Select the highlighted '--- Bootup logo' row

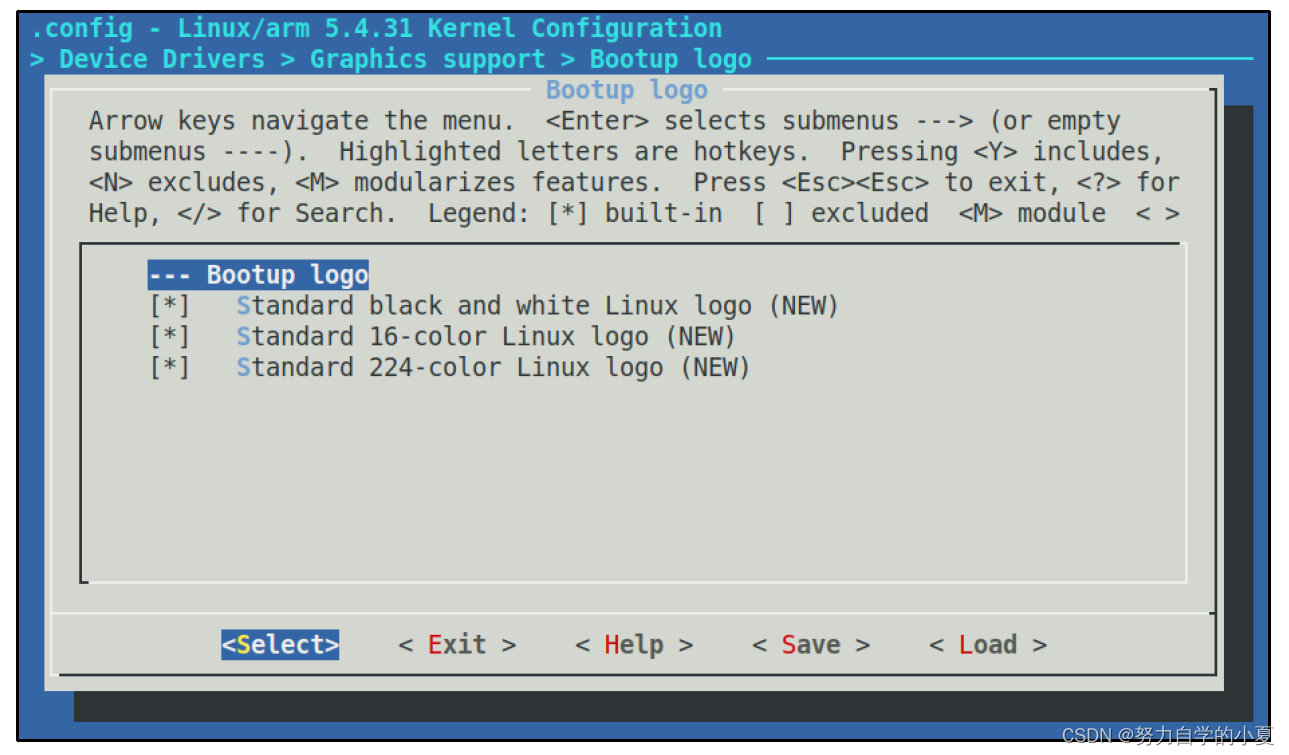[x=258, y=275]
